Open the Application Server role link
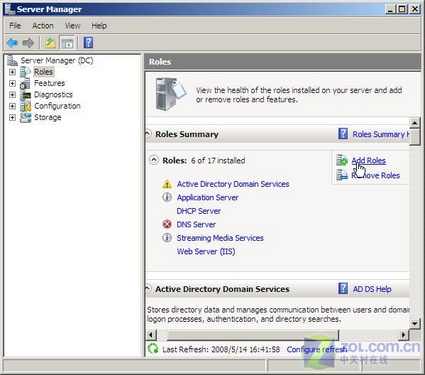The width and height of the screenshot is (425, 375). click(x=208, y=198)
